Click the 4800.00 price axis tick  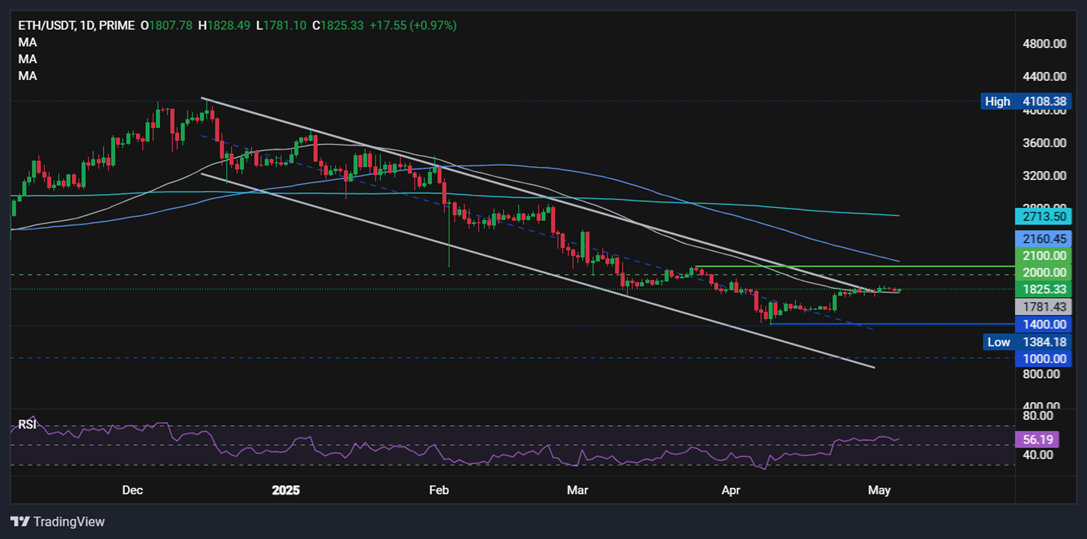pyautogui.click(x=1043, y=44)
